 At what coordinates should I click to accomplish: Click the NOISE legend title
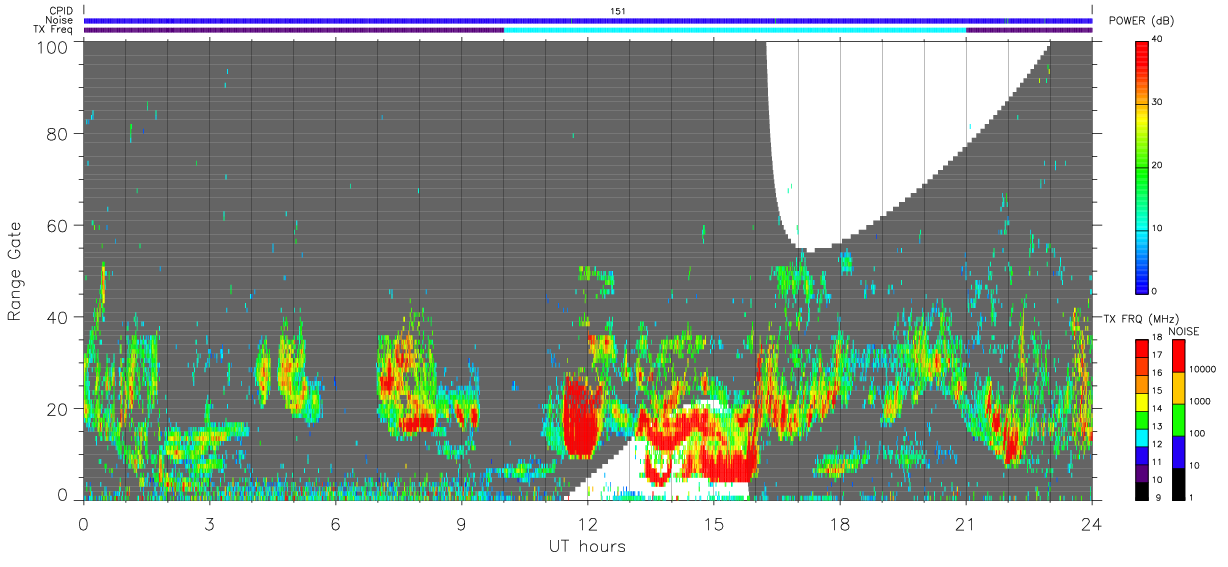point(1184,331)
